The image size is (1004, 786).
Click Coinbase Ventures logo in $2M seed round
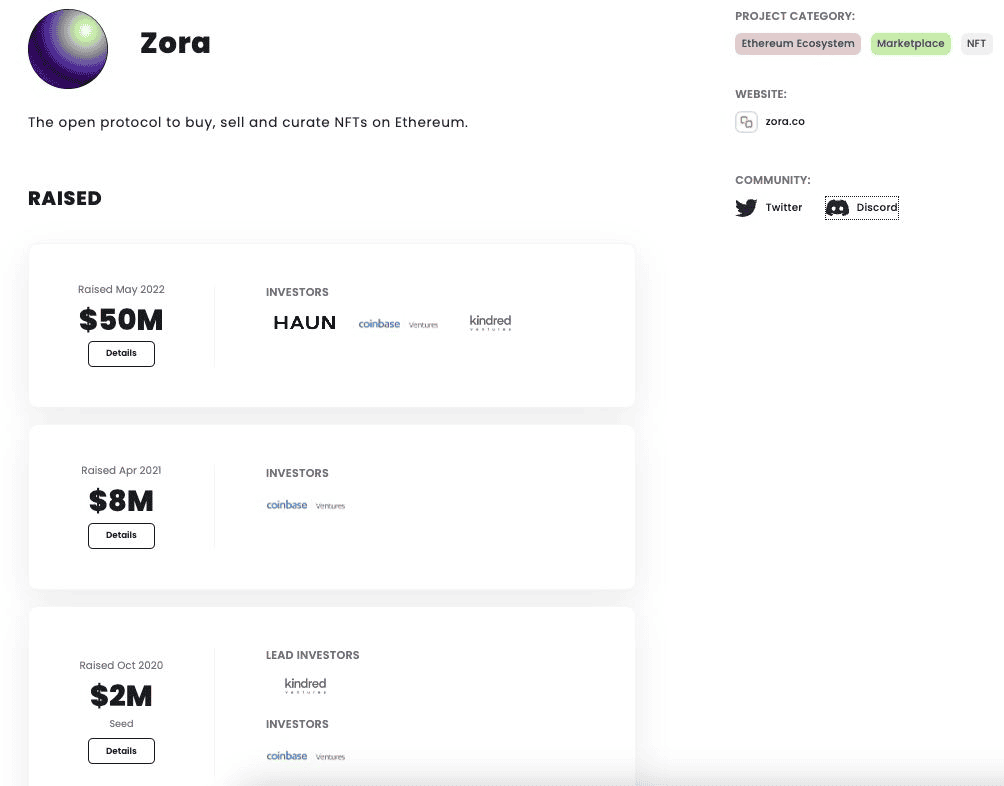306,756
